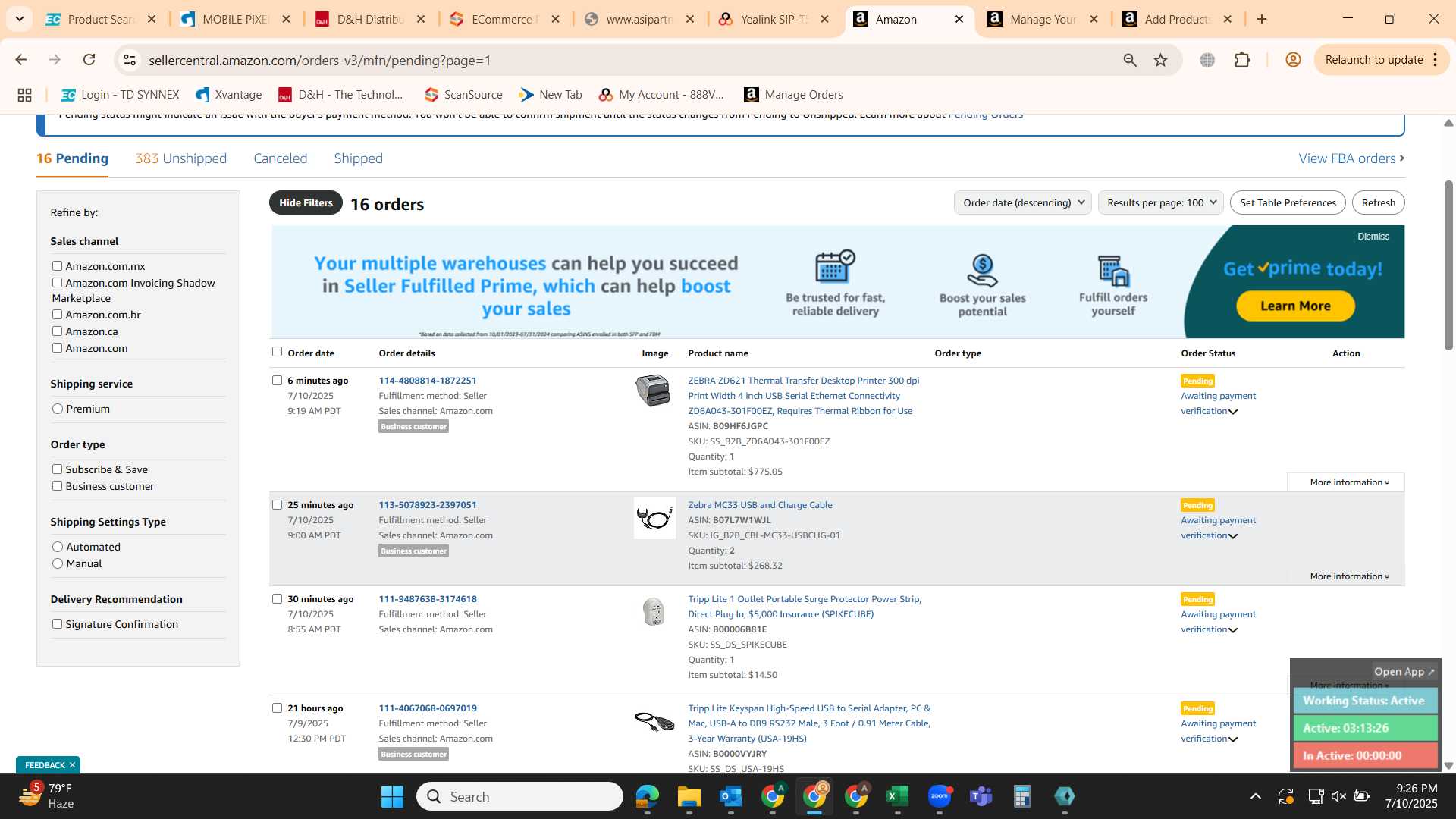Open the Xvantage bookmark
The image size is (1456, 819).
click(229, 95)
